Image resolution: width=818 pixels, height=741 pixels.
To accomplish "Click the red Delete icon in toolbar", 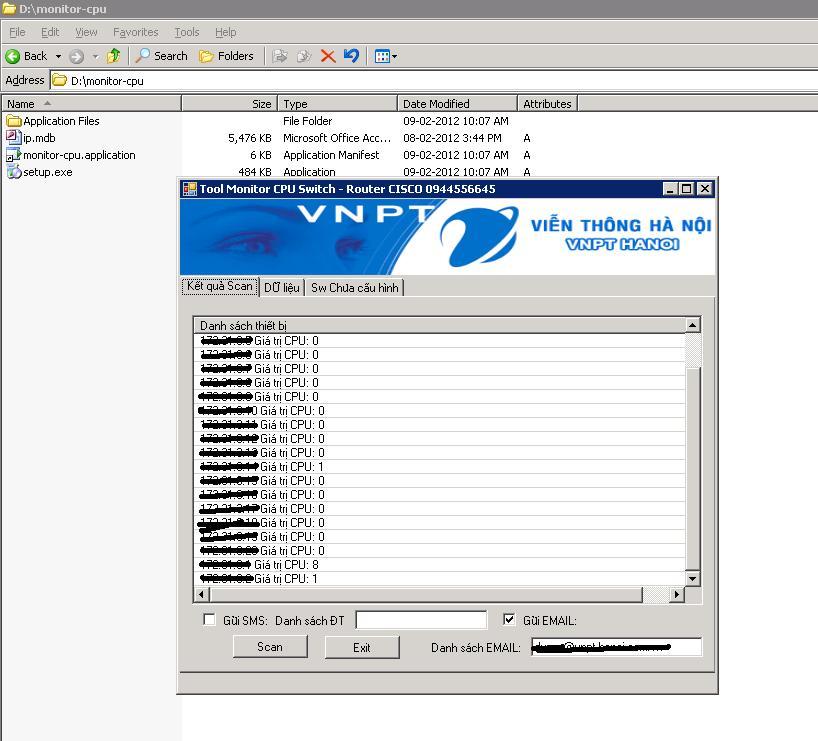I will pos(327,56).
